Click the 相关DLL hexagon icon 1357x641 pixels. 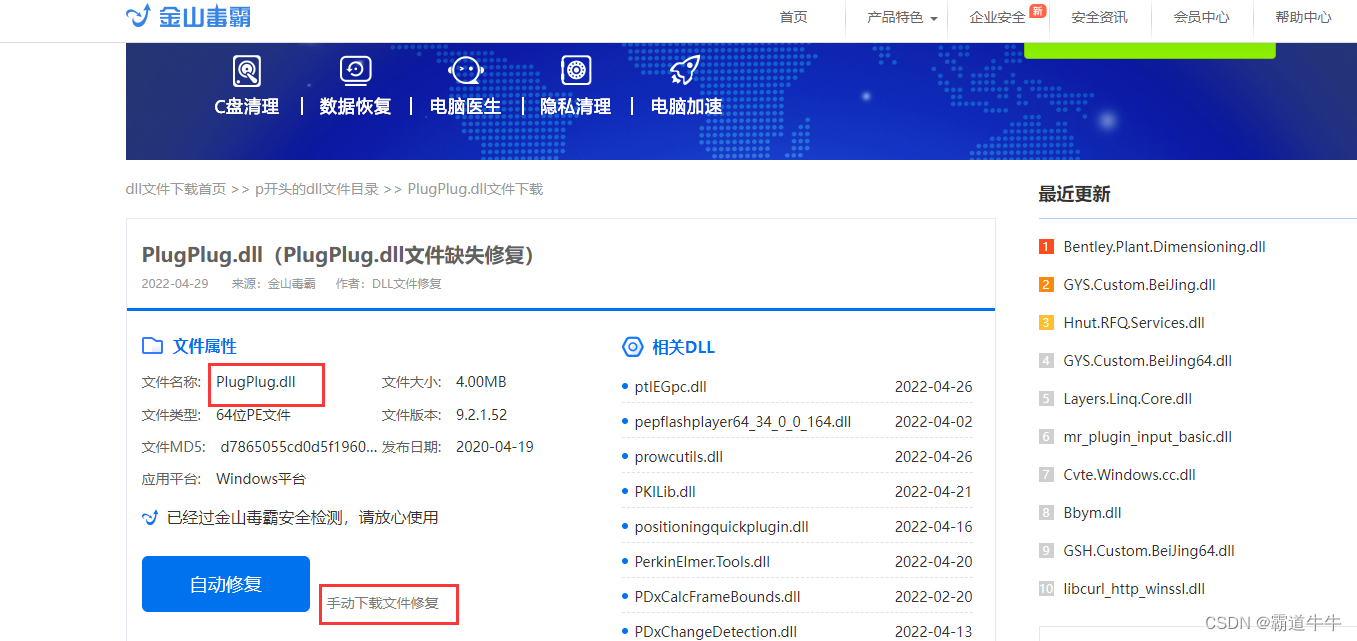(632, 347)
